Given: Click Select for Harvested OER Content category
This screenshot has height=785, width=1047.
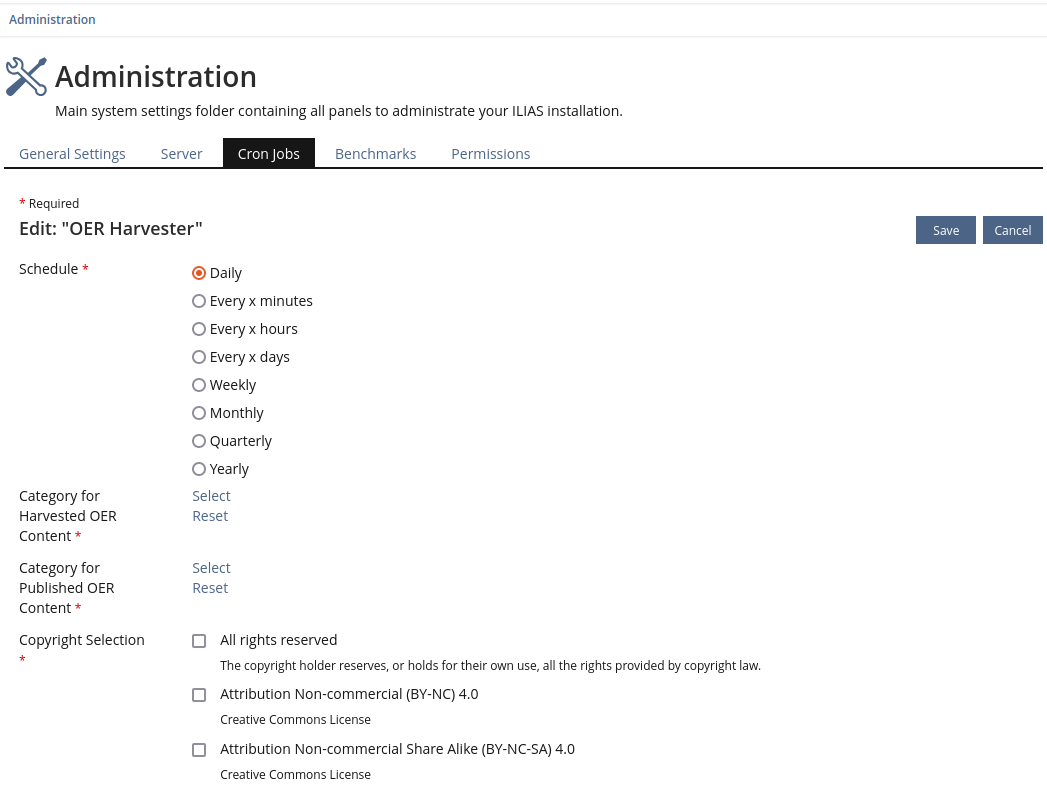Looking at the screenshot, I should coord(211,496).
